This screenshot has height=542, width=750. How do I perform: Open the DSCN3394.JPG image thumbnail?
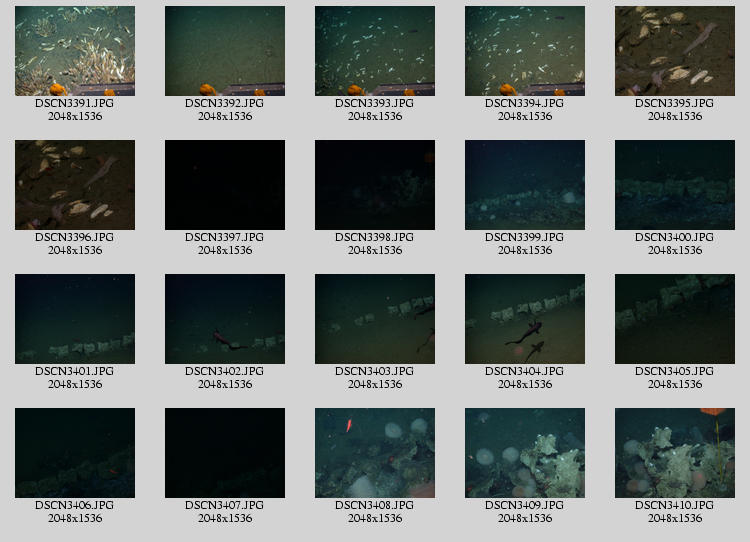[525, 51]
